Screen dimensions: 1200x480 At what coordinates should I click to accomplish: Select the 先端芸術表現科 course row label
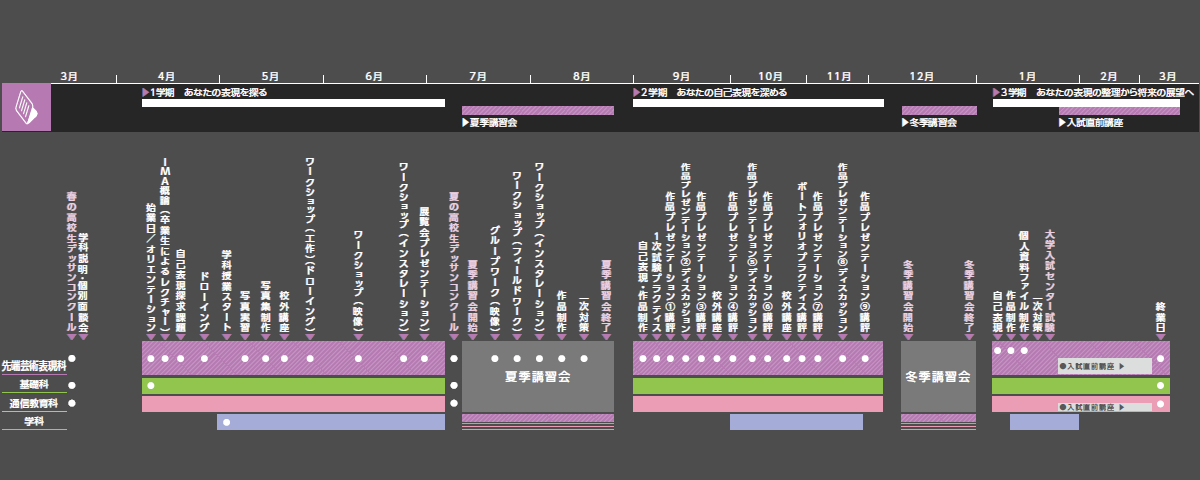pyautogui.click(x=34, y=367)
